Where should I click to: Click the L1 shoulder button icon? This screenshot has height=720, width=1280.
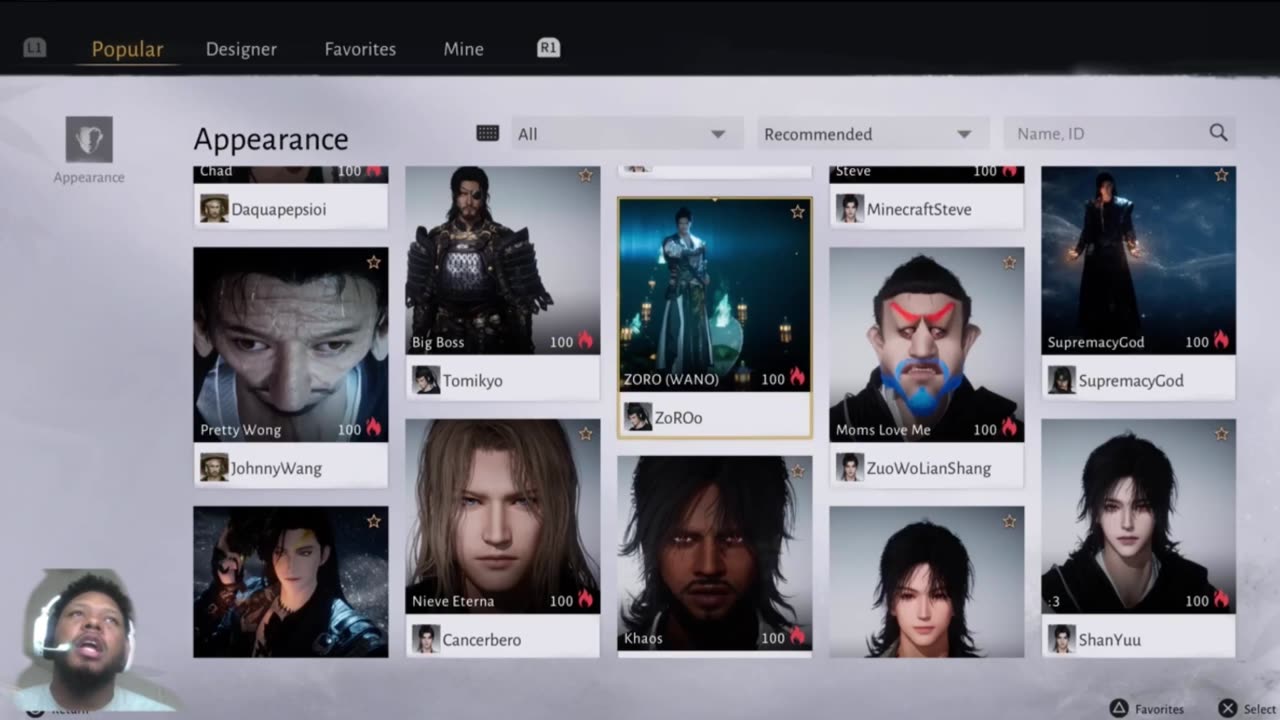pyautogui.click(x=35, y=48)
